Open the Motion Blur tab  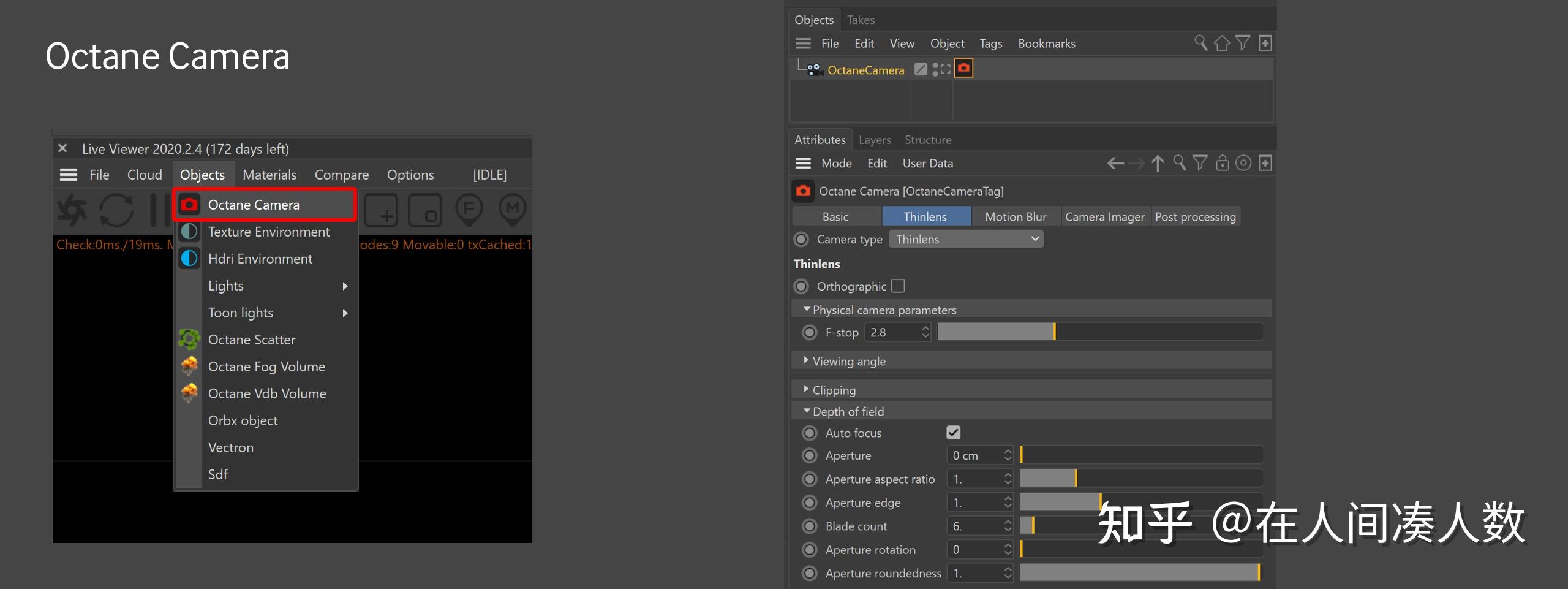coord(1016,216)
